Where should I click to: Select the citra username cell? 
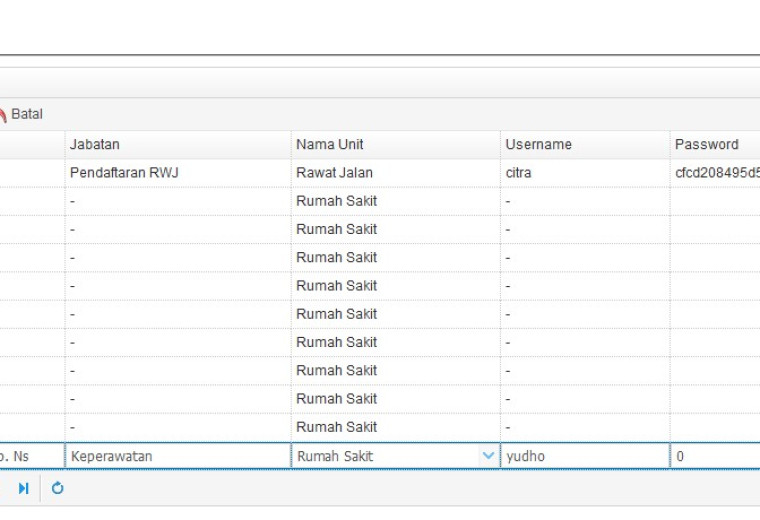(x=585, y=173)
